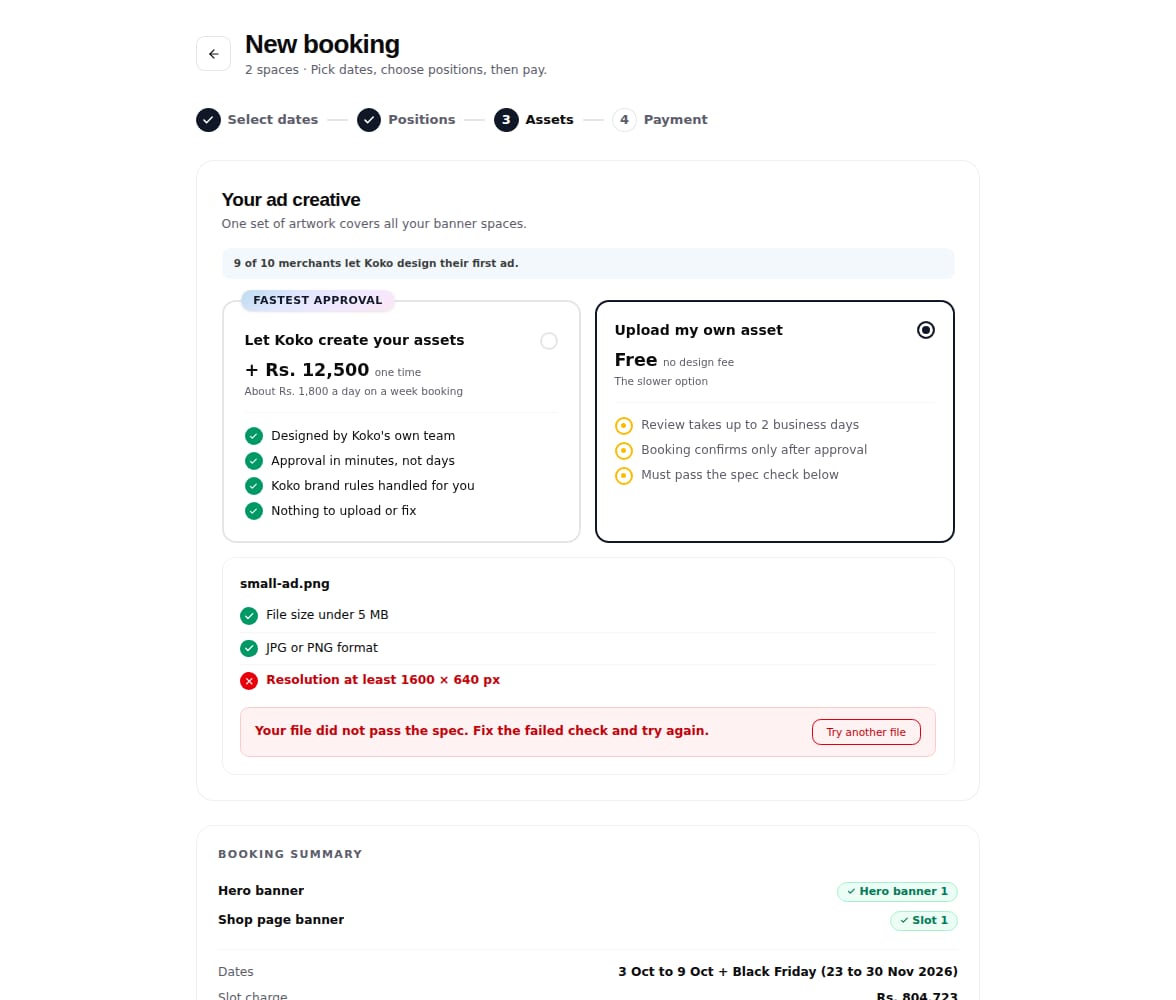Image resolution: width=1176 pixels, height=1000 pixels.
Task: Click the "Your file did not pass the spec" message
Action: coord(482,731)
